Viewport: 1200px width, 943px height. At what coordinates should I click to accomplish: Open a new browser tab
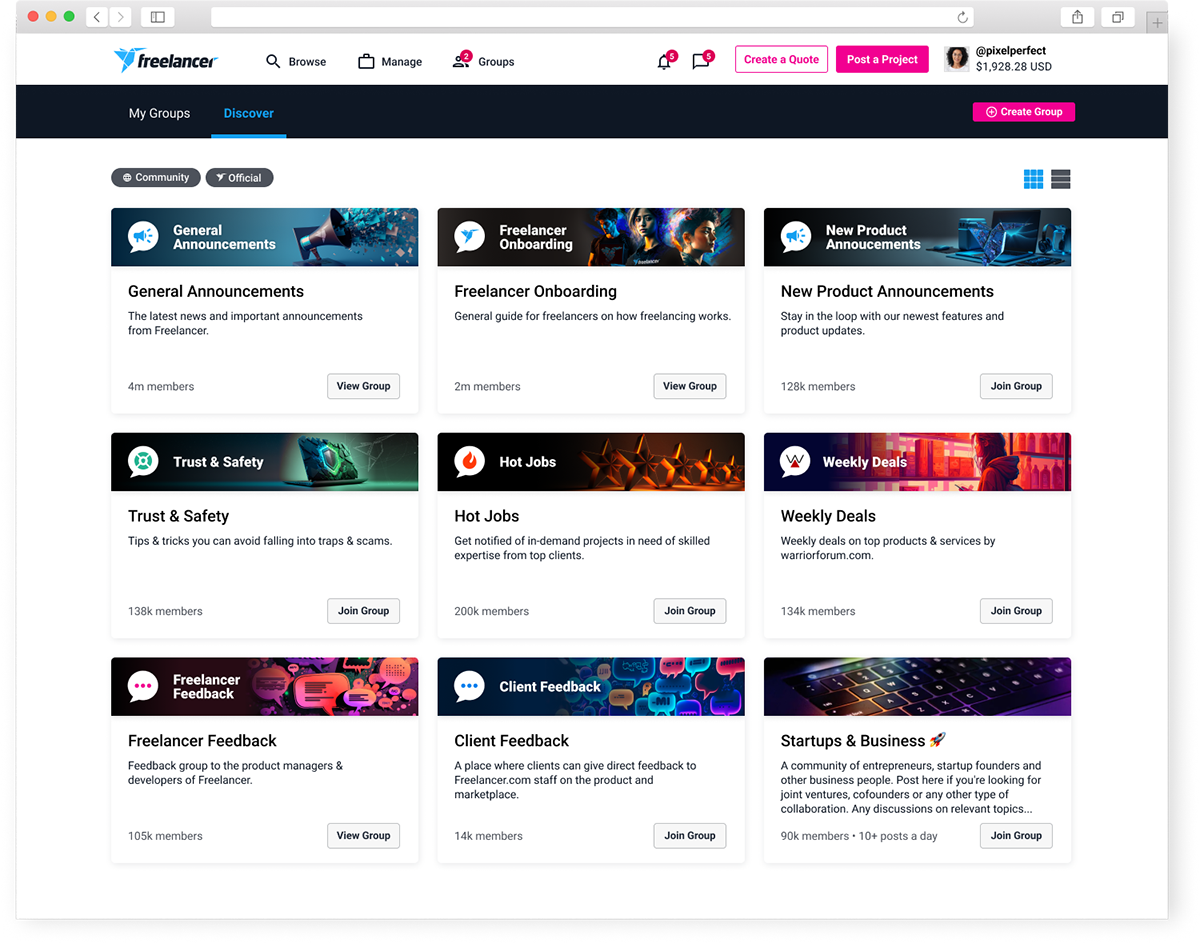pyautogui.click(x=1157, y=22)
